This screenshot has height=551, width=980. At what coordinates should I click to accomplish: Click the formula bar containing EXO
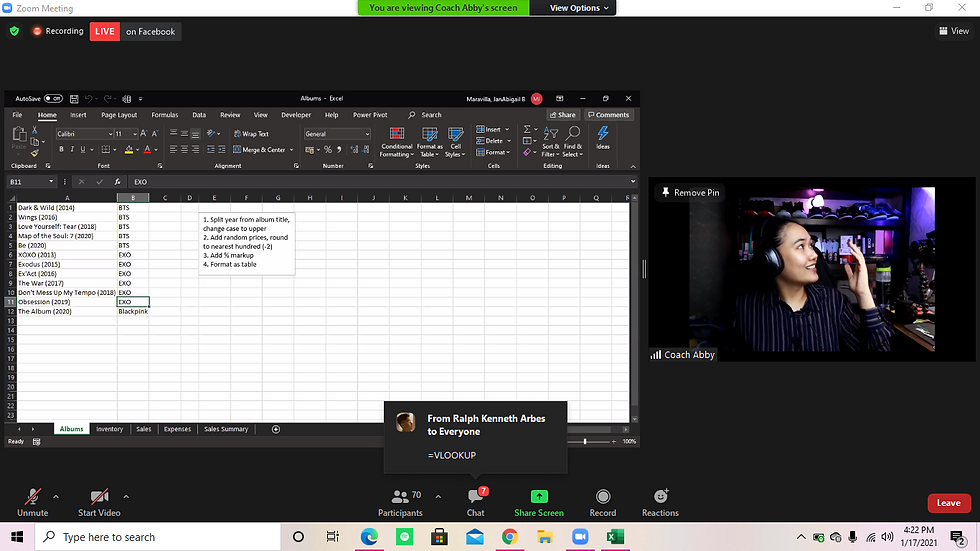[x=379, y=182]
